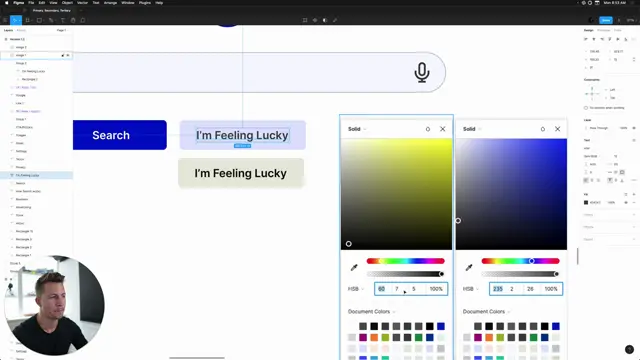Open type details three-dots icon

[634, 180]
